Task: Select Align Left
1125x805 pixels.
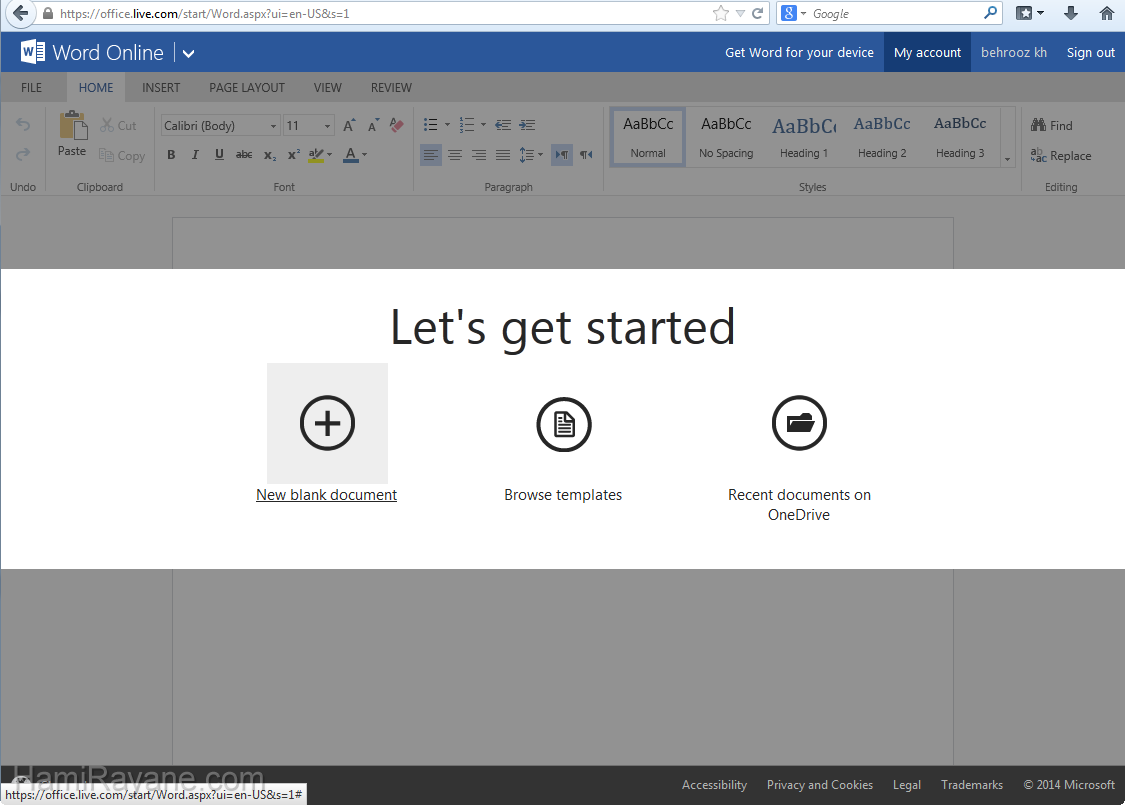Action: (x=430, y=154)
